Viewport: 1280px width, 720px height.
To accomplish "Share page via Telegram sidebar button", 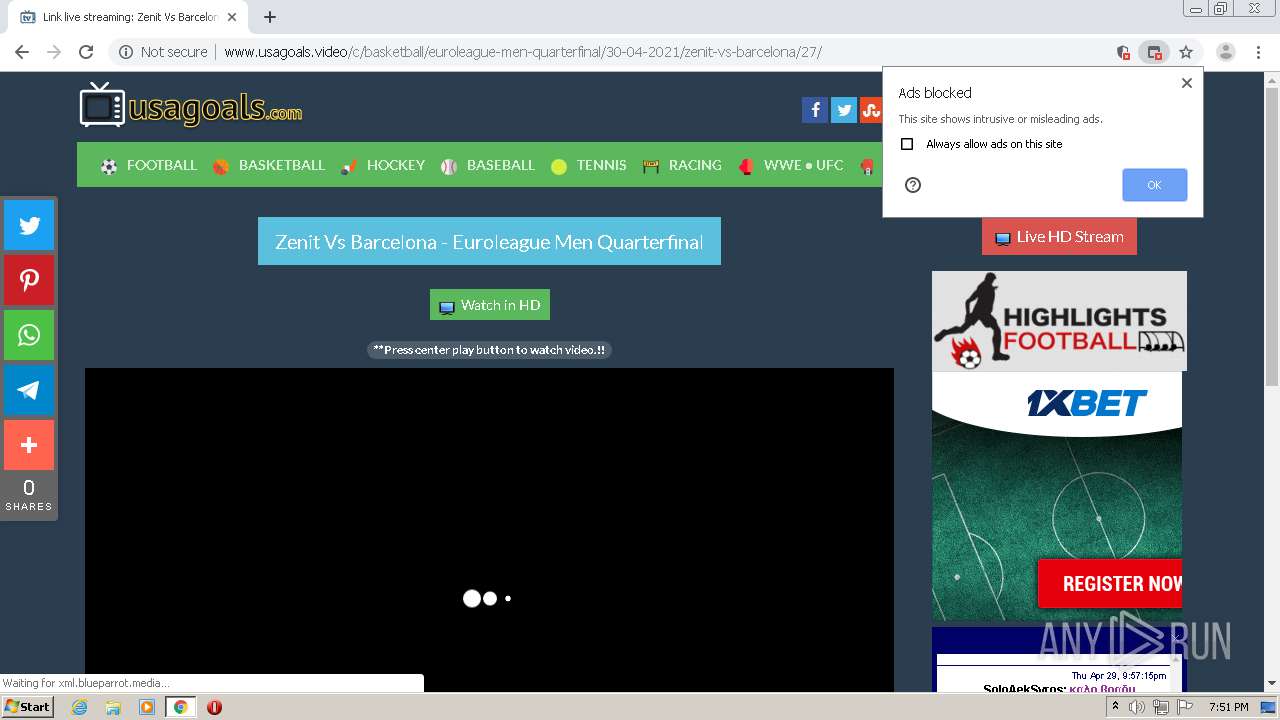I will (29, 390).
